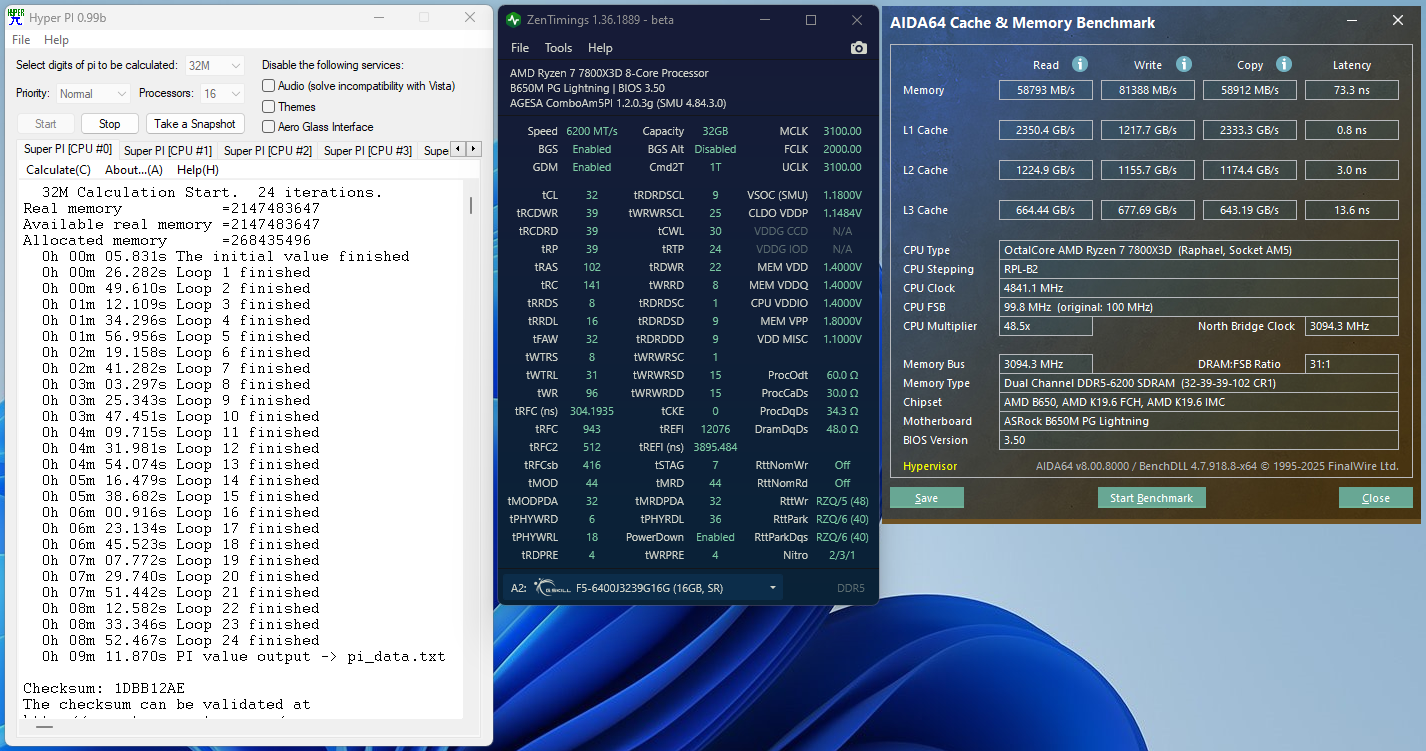Screen dimensions: 1426x751
Task: Check the Themes checkbox
Action: (268, 107)
